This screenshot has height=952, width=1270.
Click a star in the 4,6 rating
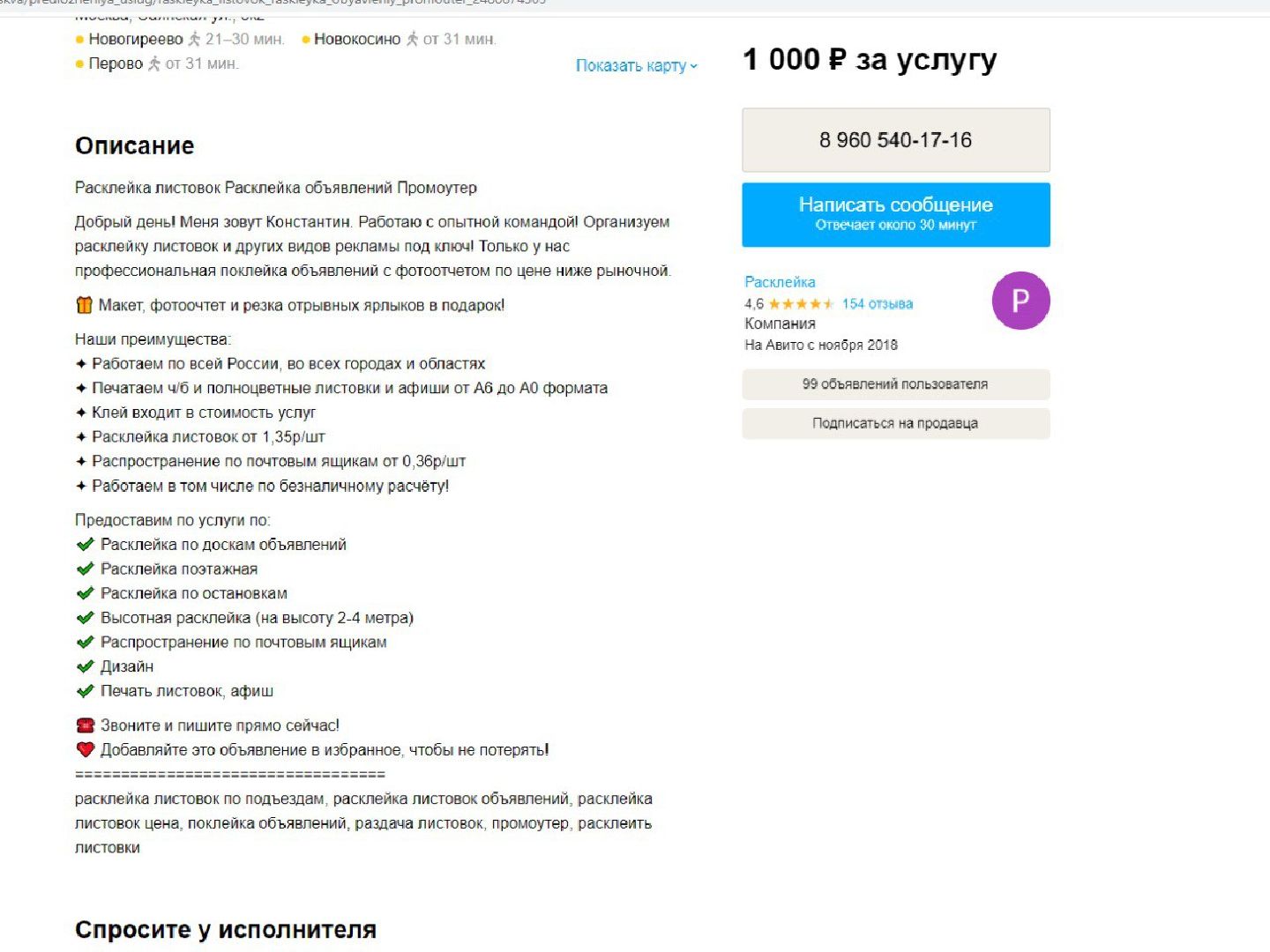coord(798,303)
